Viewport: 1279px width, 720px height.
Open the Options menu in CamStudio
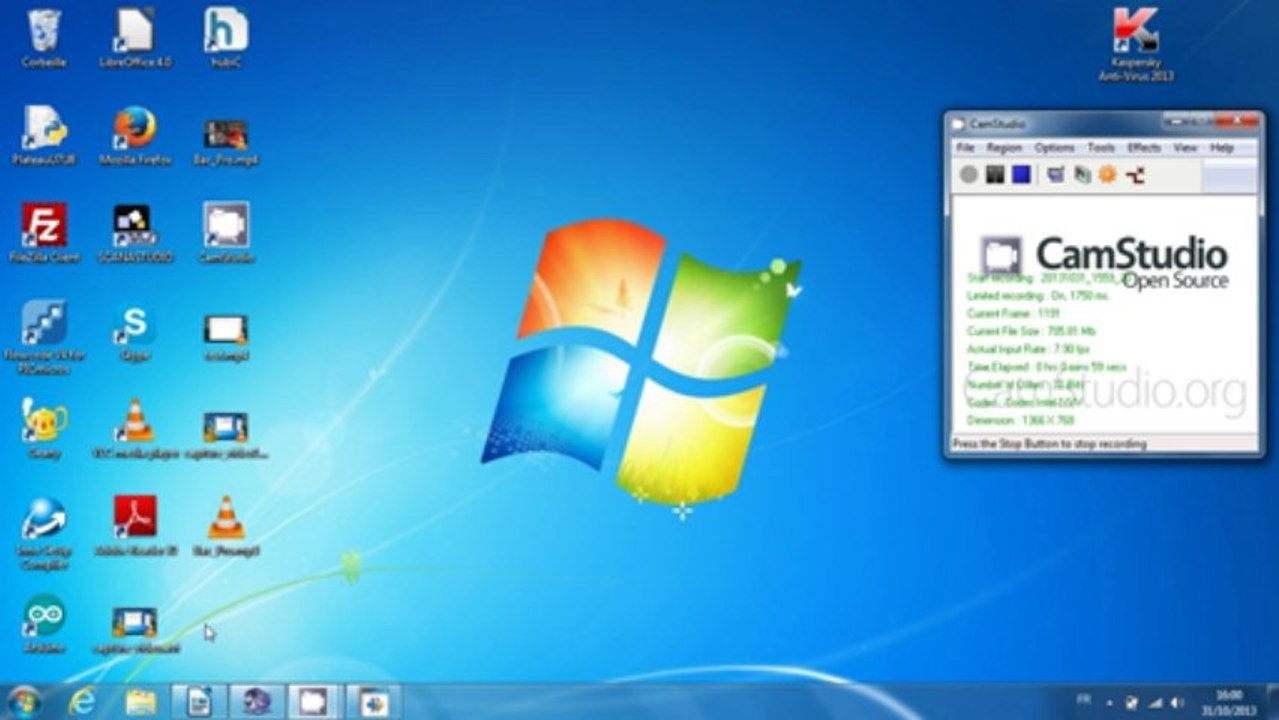(1054, 148)
